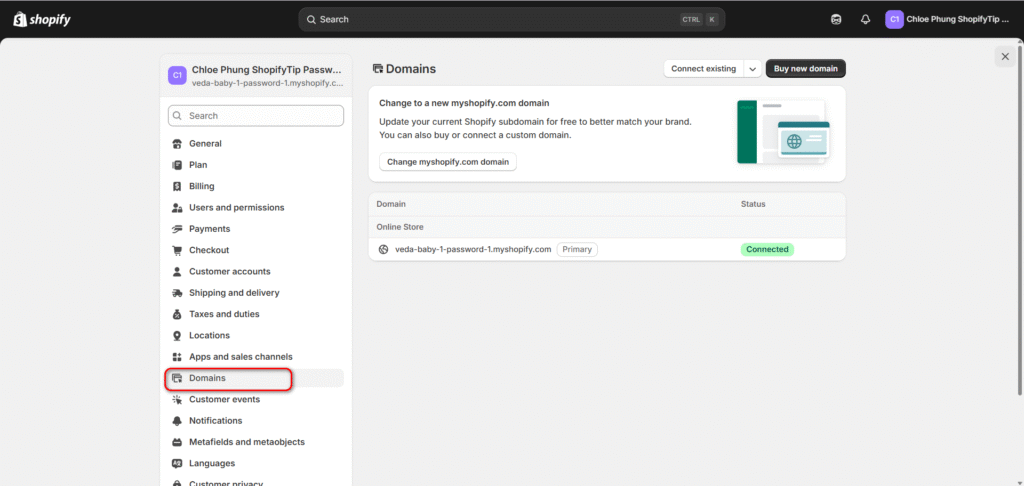
Task: Click the Checkout cart icon
Action: tap(177, 250)
